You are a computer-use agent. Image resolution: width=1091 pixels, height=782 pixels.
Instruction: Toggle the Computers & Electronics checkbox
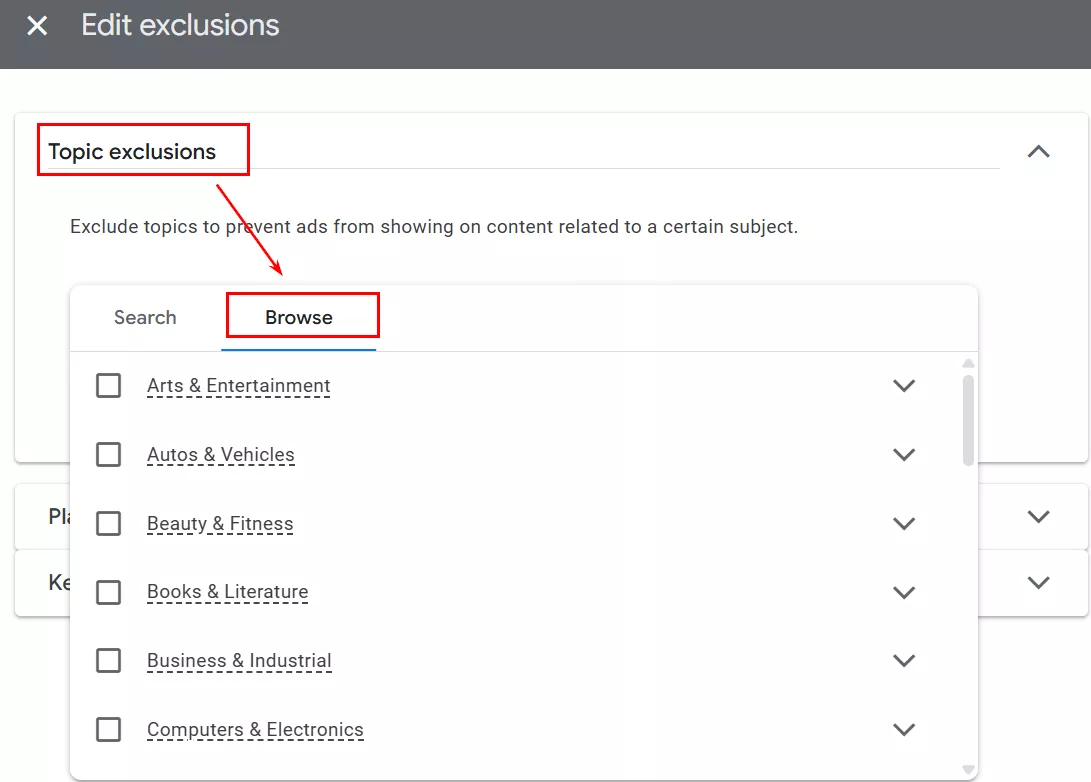pyautogui.click(x=108, y=730)
